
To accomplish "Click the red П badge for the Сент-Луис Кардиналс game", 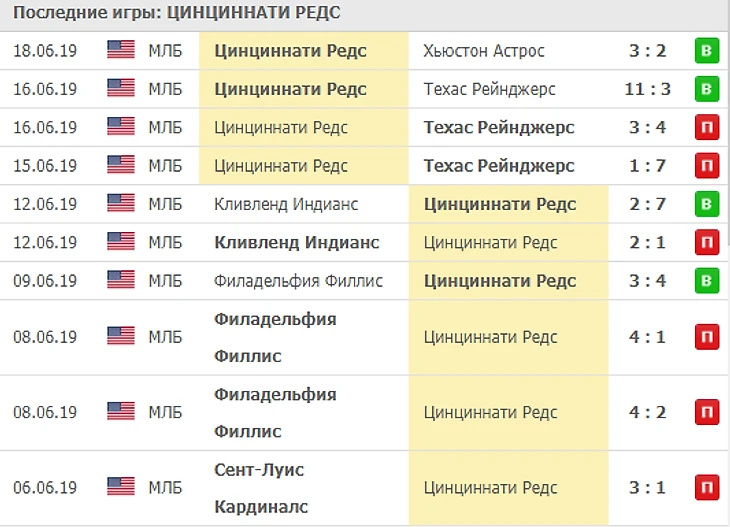I will click(x=707, y=487).
